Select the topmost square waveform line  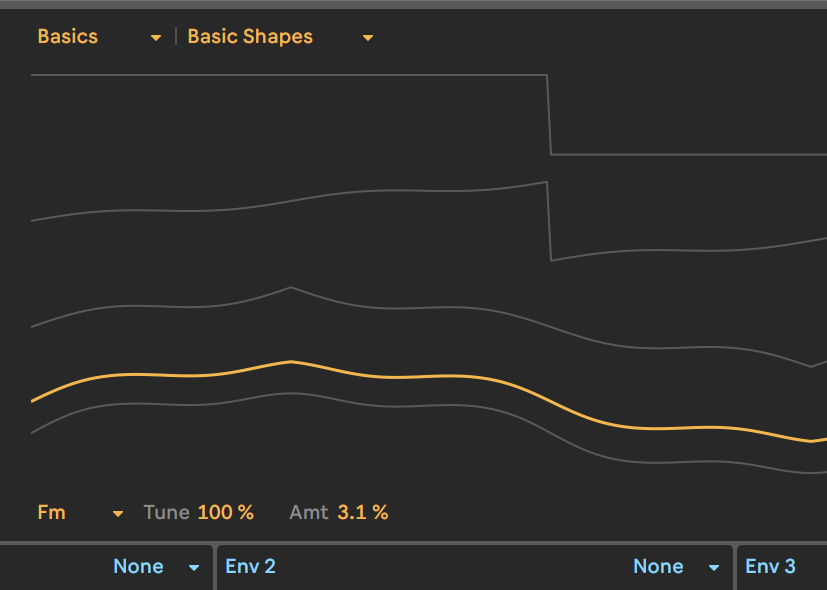click(x=290, y=75)
